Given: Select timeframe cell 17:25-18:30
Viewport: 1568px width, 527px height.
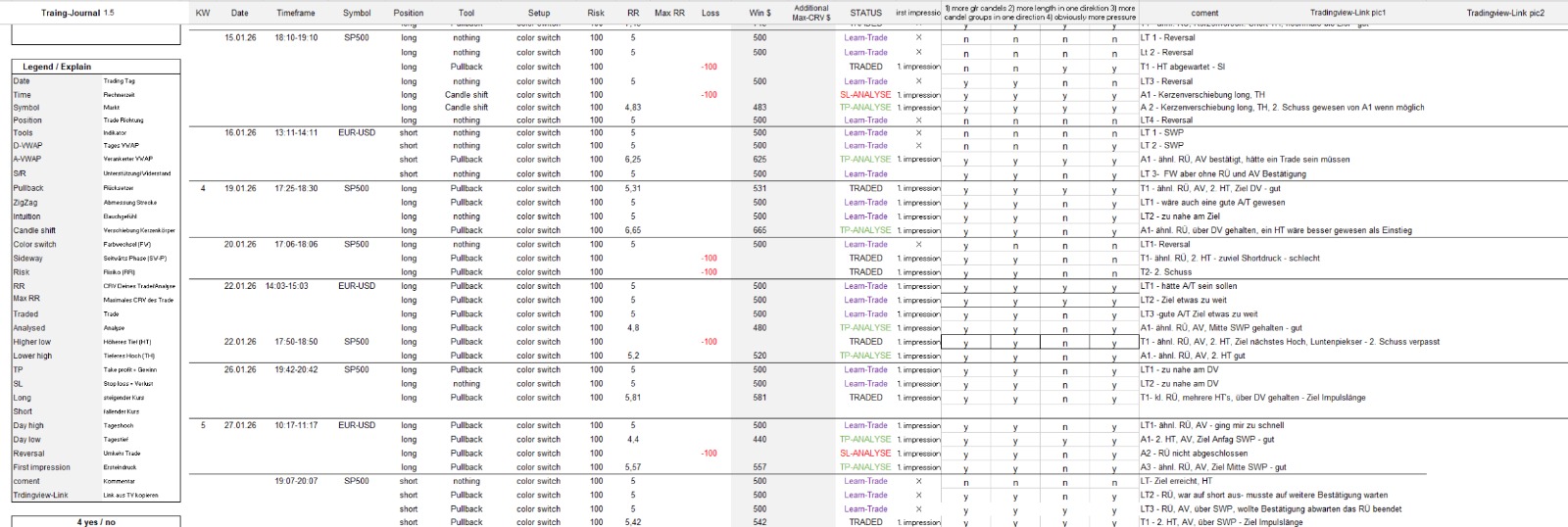Looking at the screenshot, I should click(x=296, y=188).
